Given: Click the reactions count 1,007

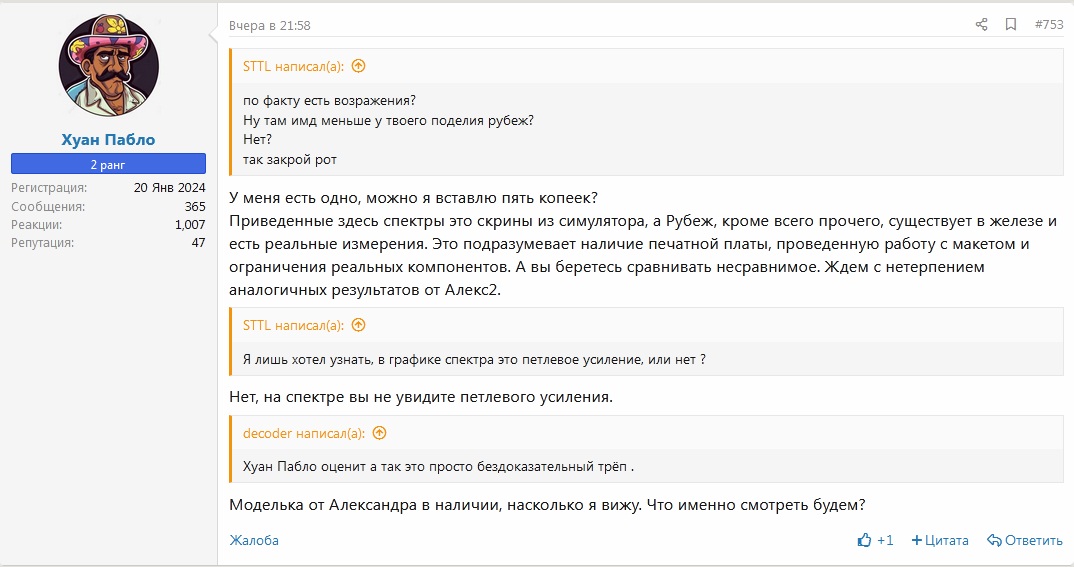Looking at the screenshot, I should (190, 225).
